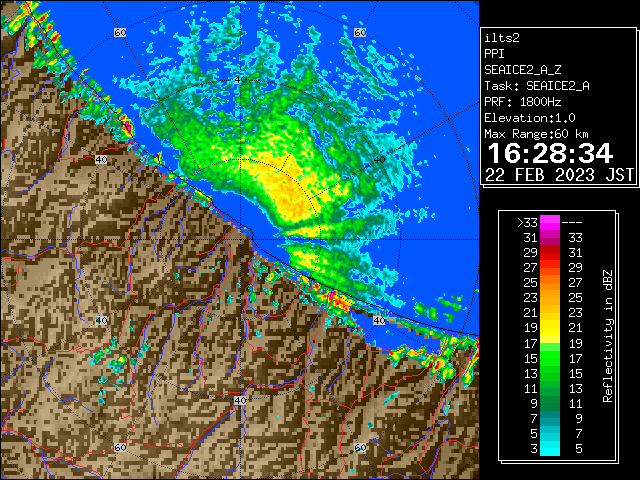
Task: Click the magenta echo on the northwest coastline
Action: pyautogui.click(x=128, y=128)
